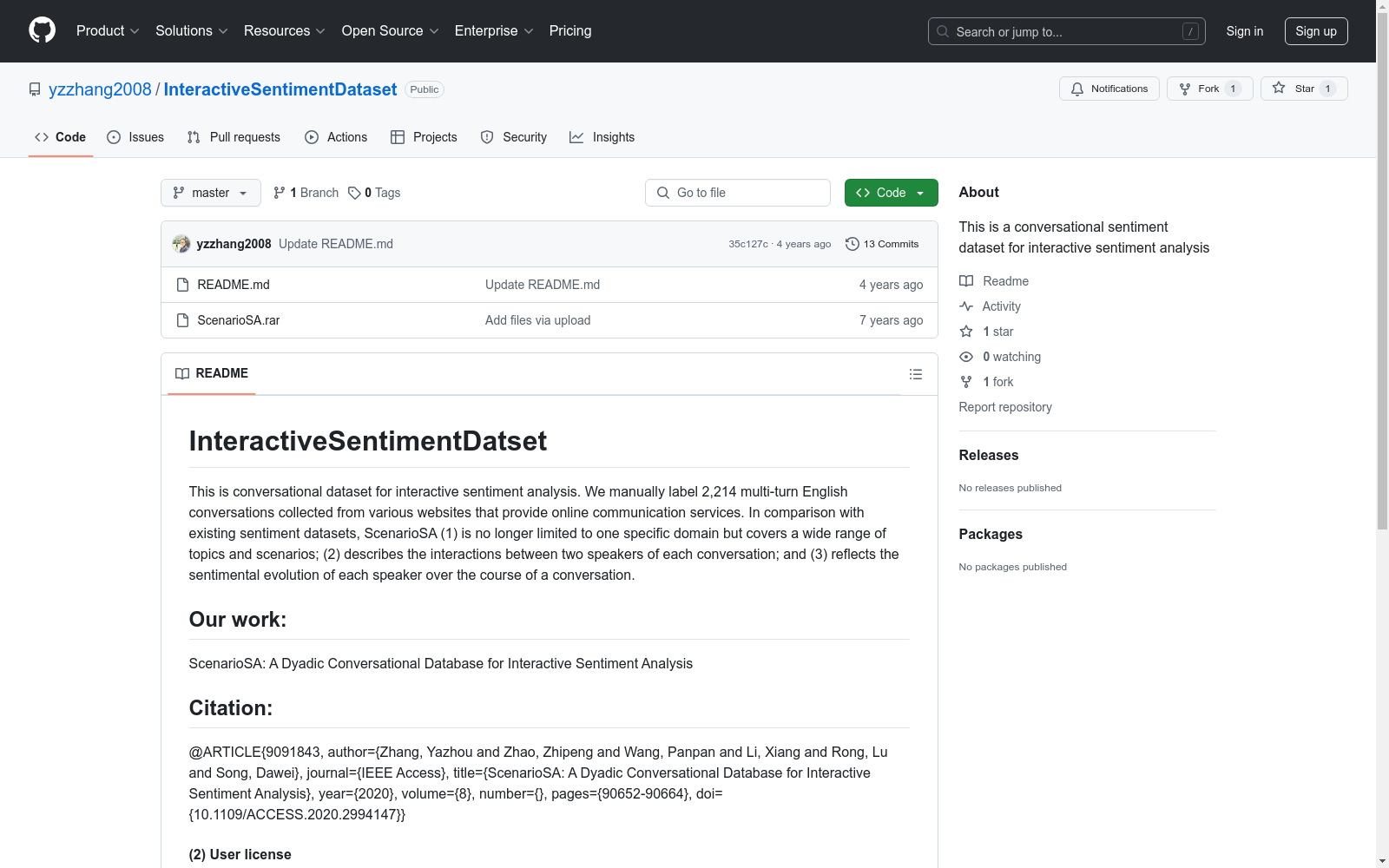Open the Resources menu
The height and width of the screenshot is (868, 1389).
(x=284, y=30)
